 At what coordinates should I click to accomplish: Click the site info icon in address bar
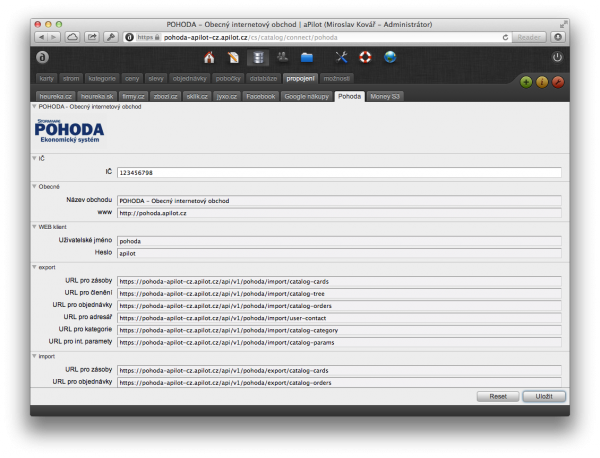click(129, 37)
